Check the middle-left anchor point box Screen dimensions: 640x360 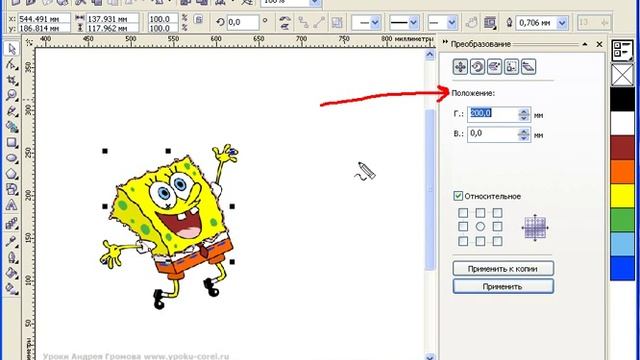pos(463,227)
